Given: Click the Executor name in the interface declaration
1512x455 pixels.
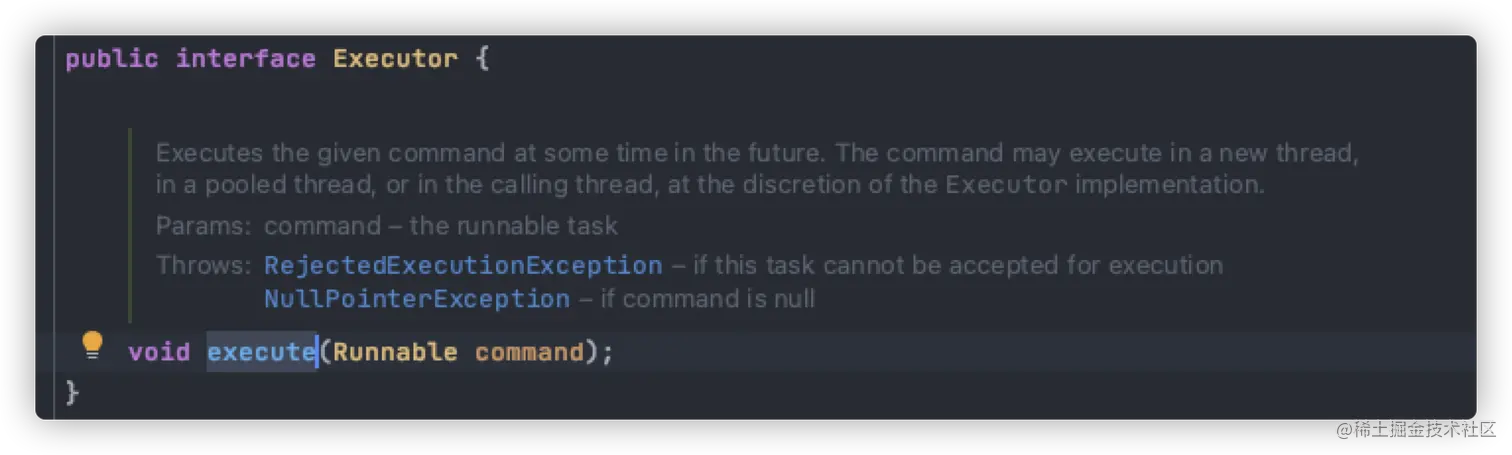Looking at the screenshot, I should click(x=395, y=59).
